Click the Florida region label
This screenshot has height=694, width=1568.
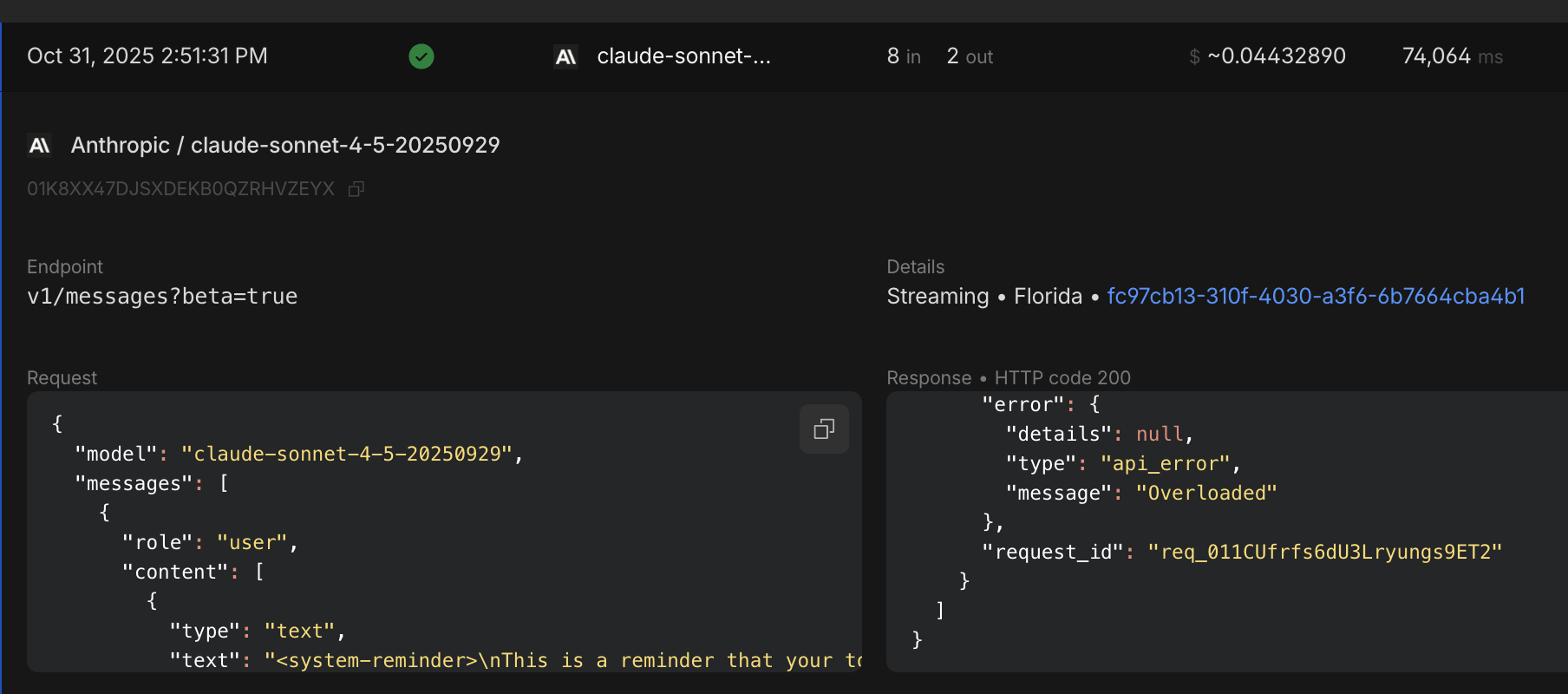tap(1048, 297)
